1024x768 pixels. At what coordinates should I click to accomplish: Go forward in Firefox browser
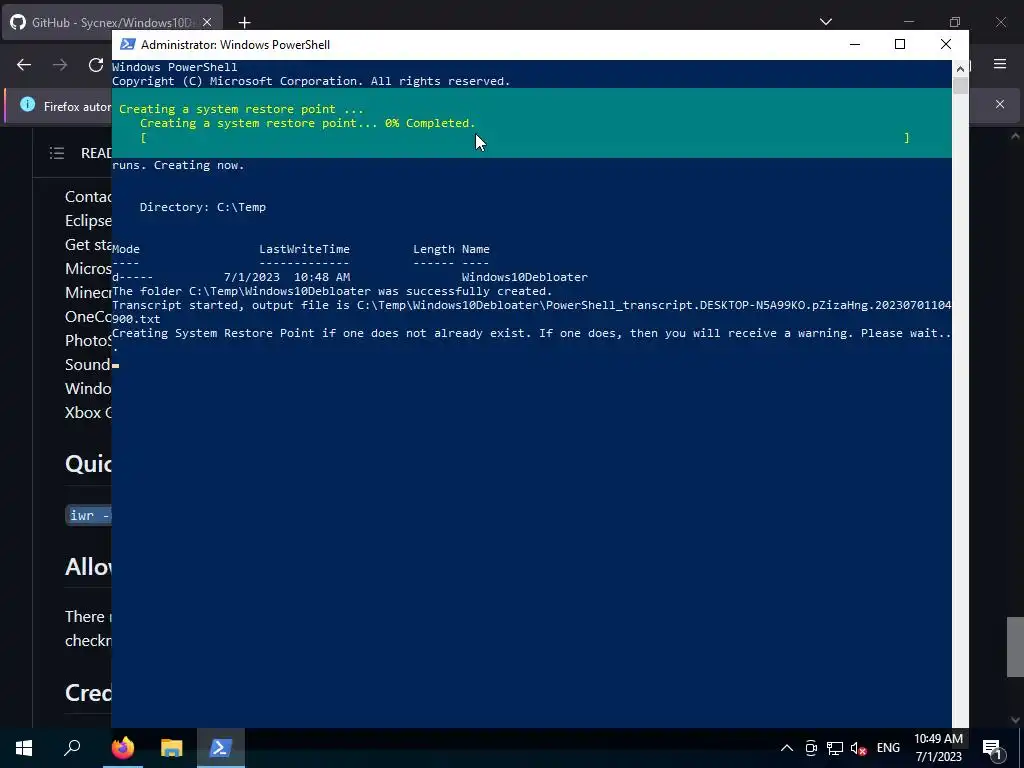coord(60,65)
